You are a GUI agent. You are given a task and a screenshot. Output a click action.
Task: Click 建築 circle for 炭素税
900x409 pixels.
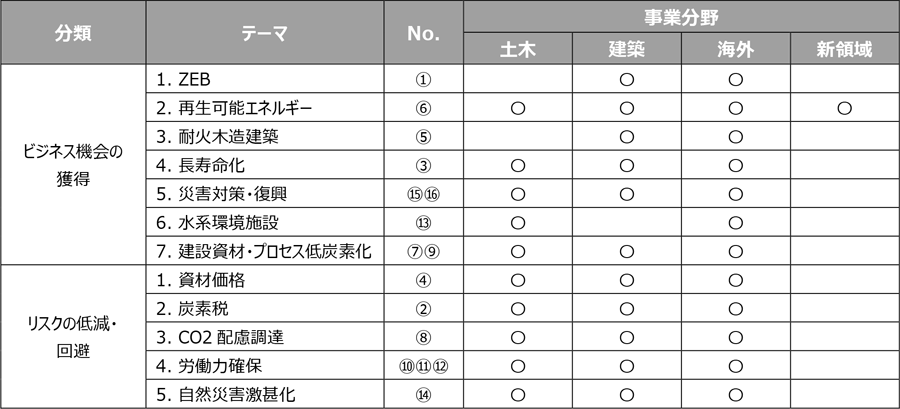tap(627, 309)
